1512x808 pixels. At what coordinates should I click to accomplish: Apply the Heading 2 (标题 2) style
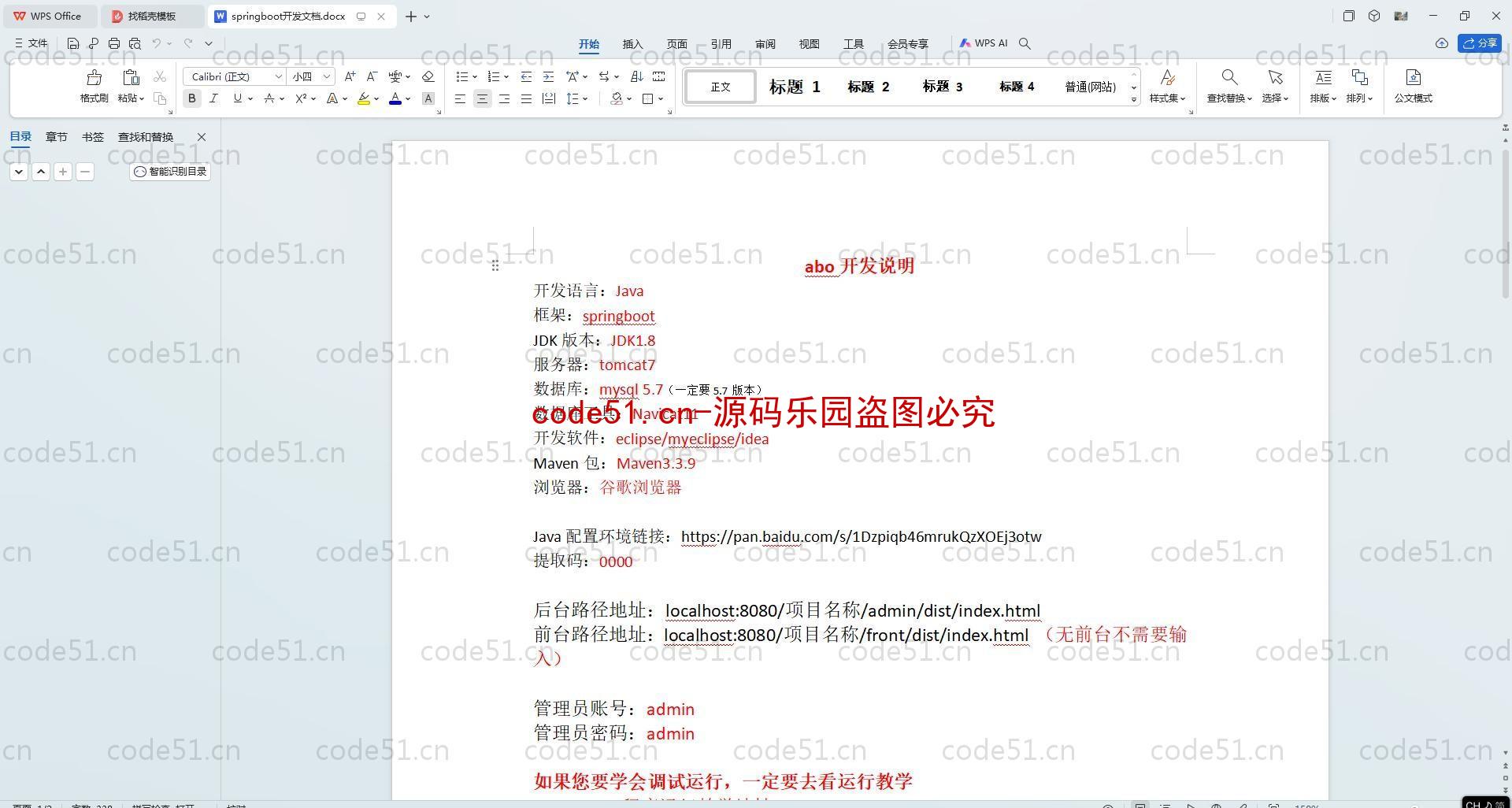(869, 87)
